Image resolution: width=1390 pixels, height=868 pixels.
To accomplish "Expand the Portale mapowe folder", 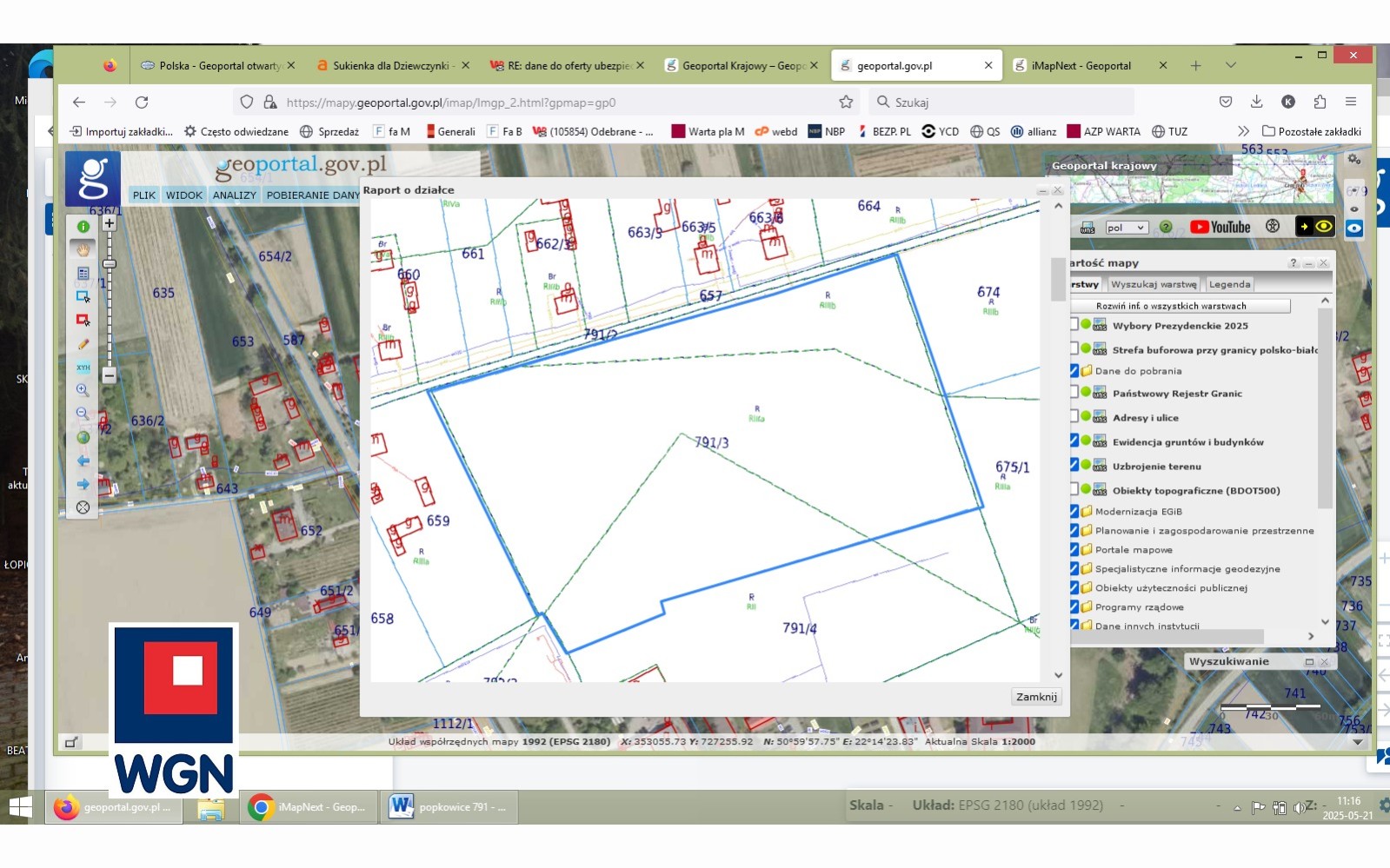I will 1133,550.
